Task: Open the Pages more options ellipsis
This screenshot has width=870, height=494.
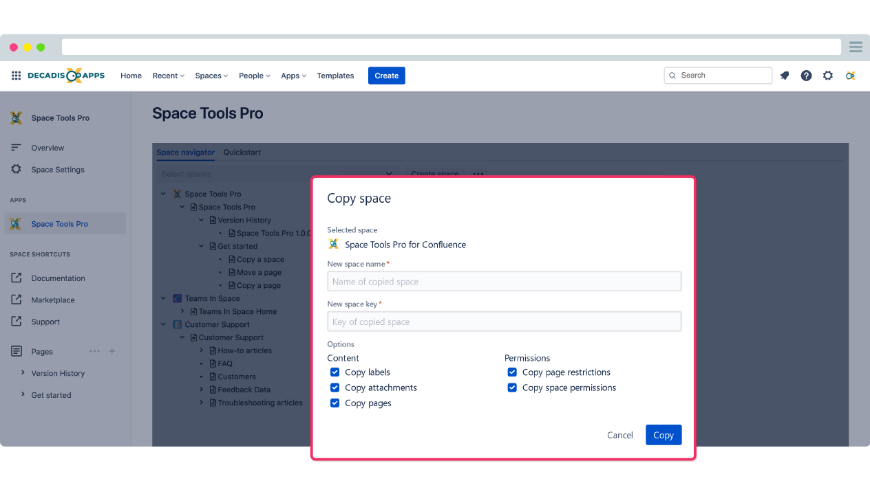Action: [94, 351]
